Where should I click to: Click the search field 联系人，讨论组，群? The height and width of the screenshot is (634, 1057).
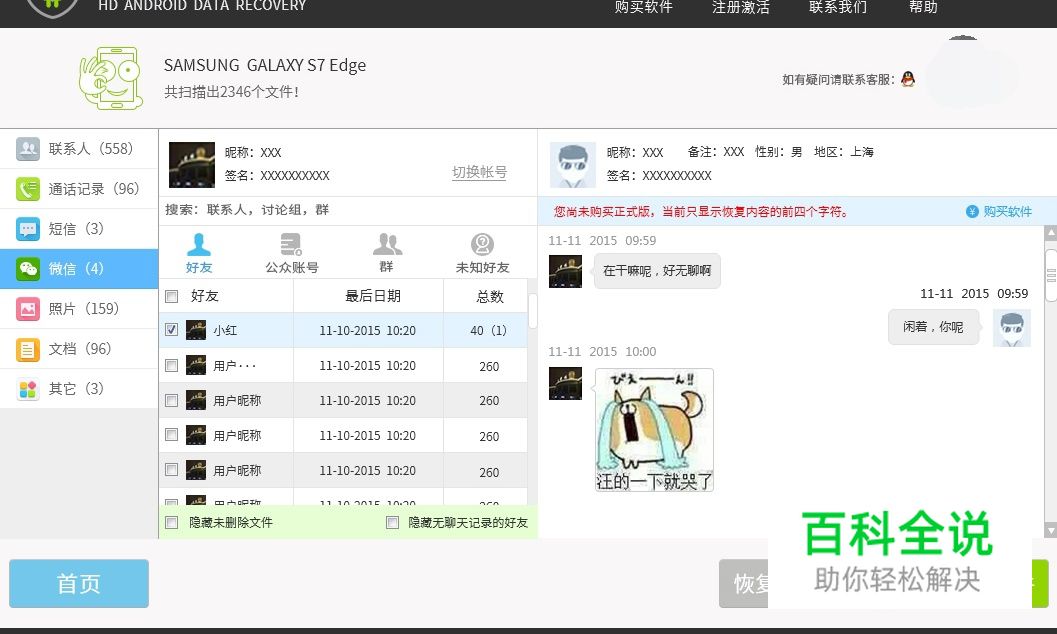click(x=348, y=210)
